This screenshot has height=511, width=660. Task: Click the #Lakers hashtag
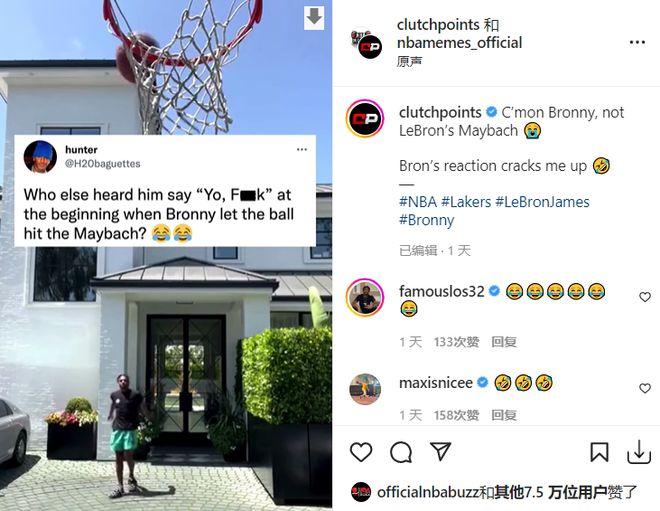click(466, 202)
